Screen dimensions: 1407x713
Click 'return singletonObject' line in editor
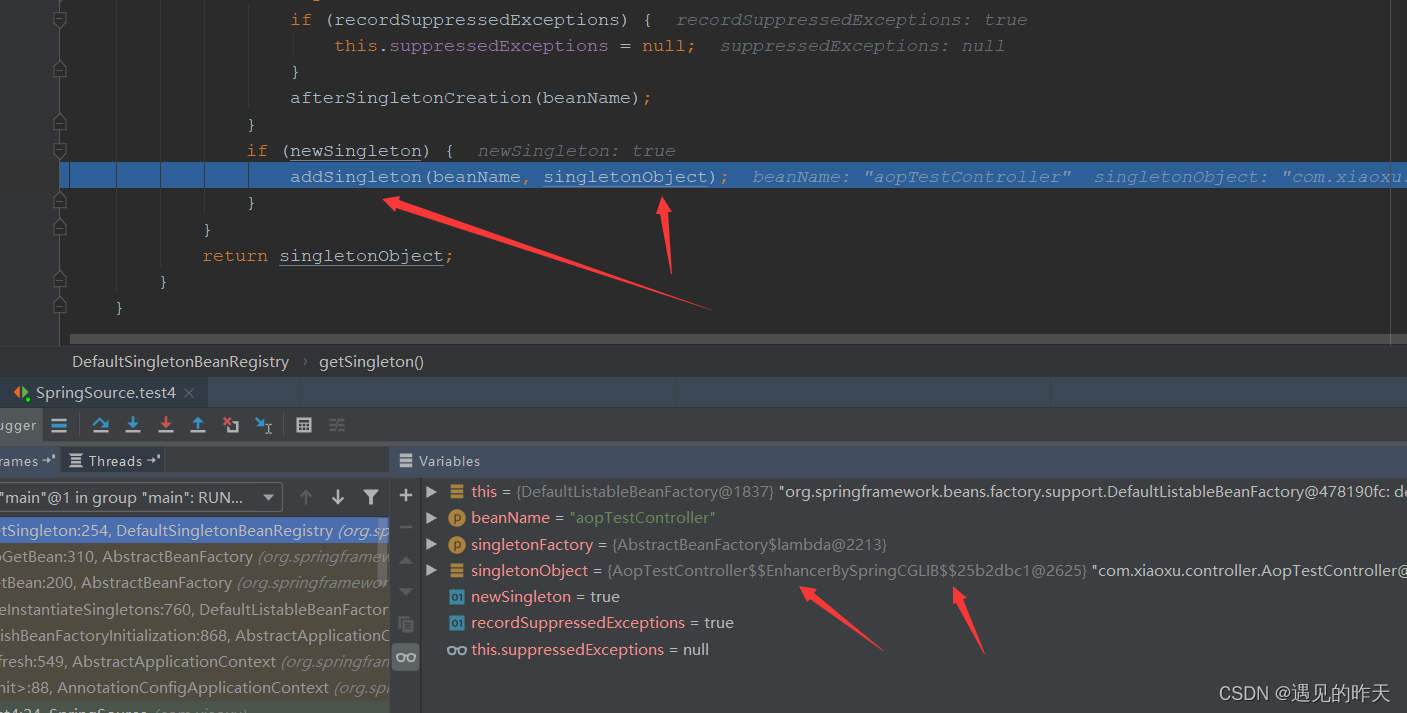[x=328, y=256]
